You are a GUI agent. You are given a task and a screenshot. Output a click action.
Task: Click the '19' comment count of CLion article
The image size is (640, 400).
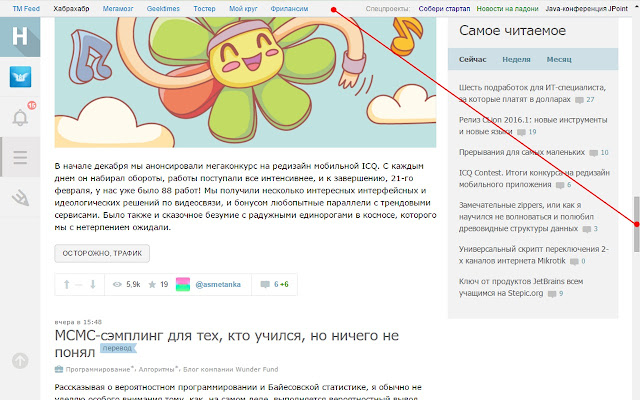[x=532, y=132]
